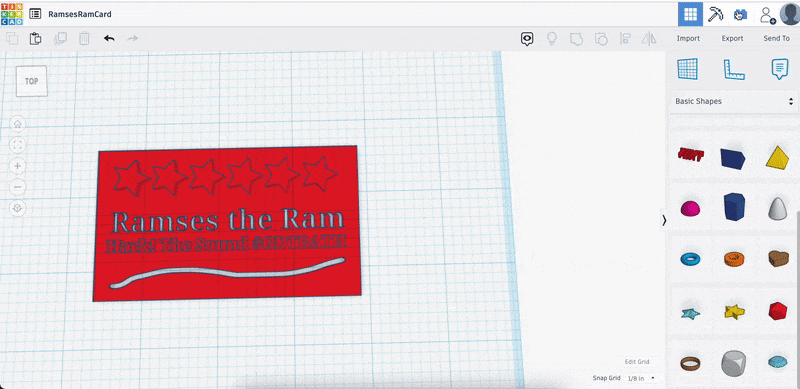Pick the orange Tube shape
800x389 pixels.
(734, 258)
